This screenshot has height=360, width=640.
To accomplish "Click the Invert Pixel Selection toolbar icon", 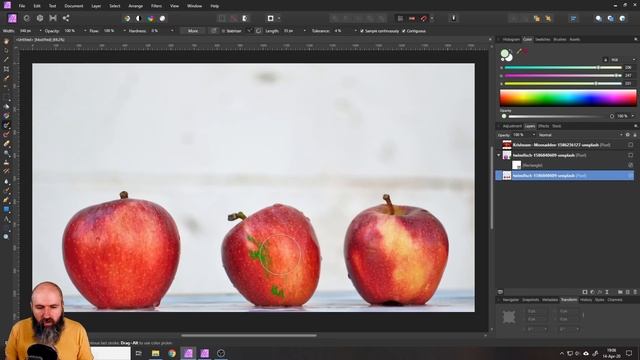I will [245, 18].
